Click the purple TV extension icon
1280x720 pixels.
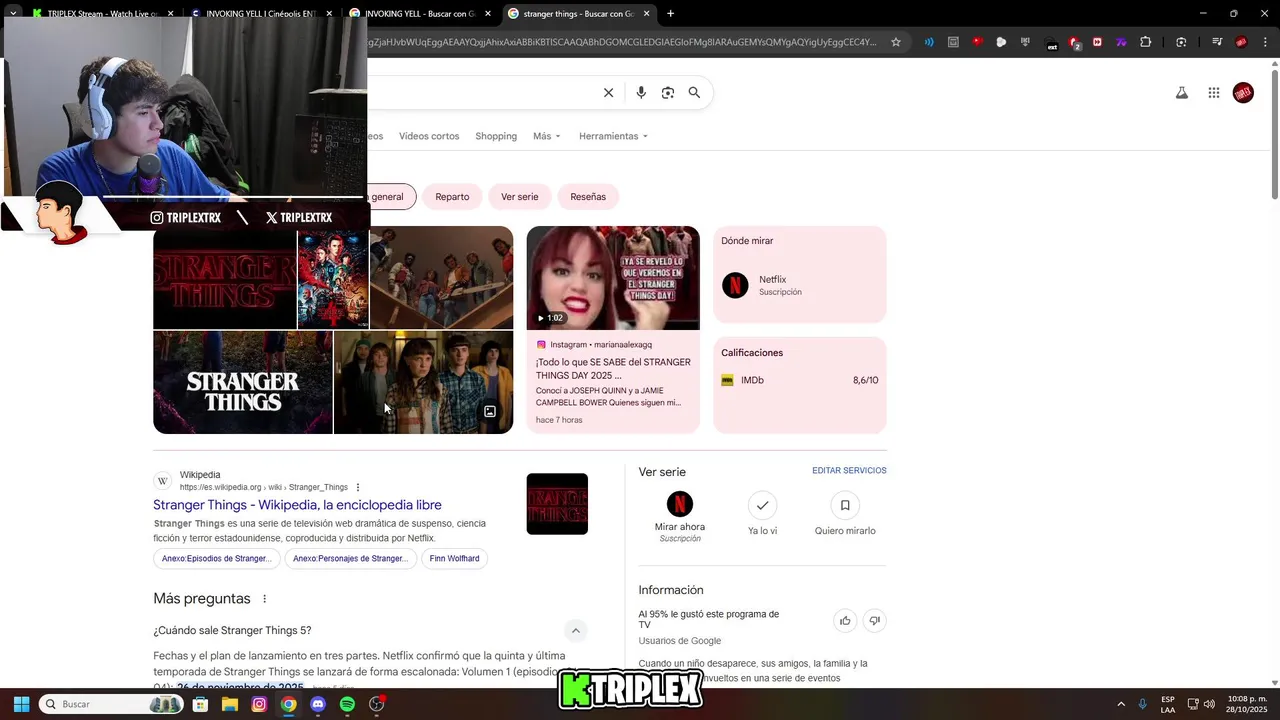1121,42
